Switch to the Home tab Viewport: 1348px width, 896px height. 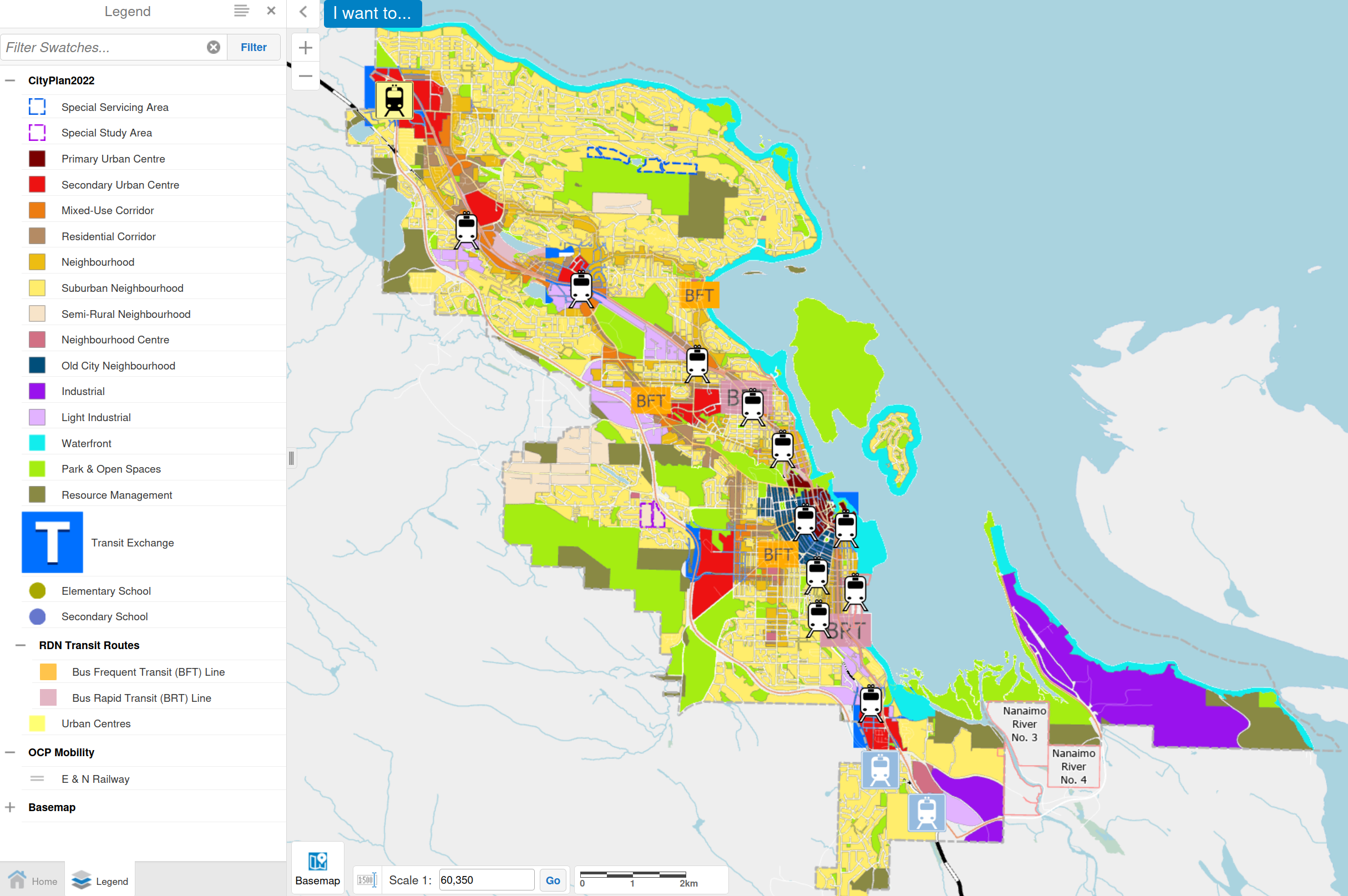click(x=33, y=880)
